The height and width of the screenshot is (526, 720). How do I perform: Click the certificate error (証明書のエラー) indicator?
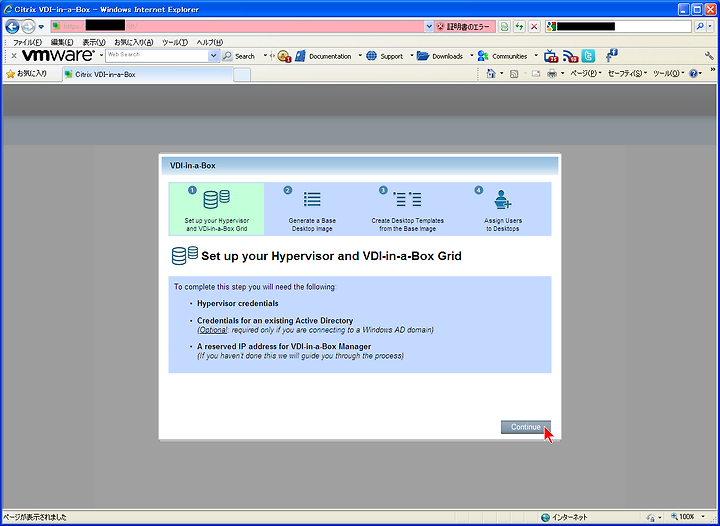tap(465, 27)
